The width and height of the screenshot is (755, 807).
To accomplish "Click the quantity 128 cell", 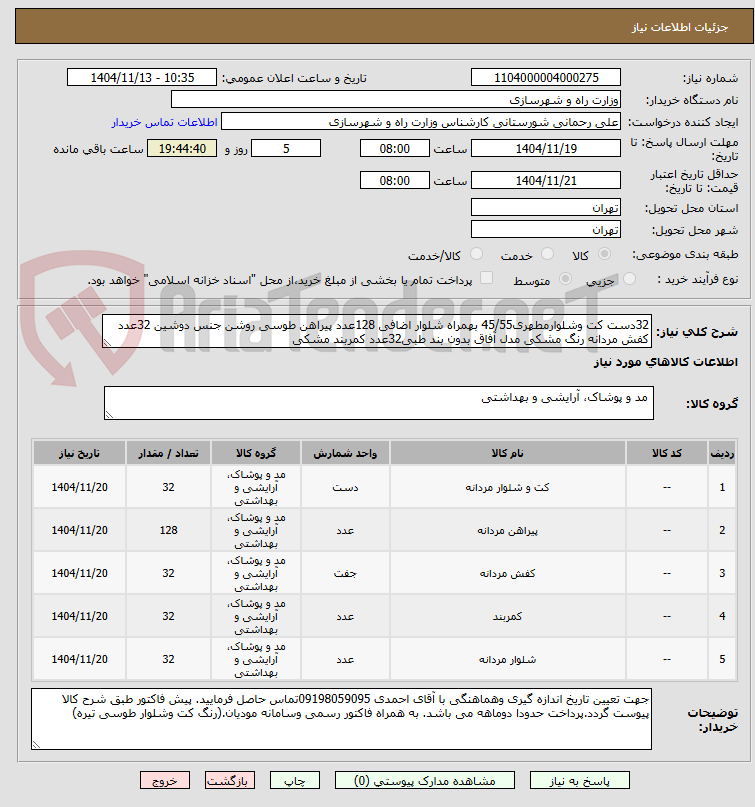I will [168, 530].
